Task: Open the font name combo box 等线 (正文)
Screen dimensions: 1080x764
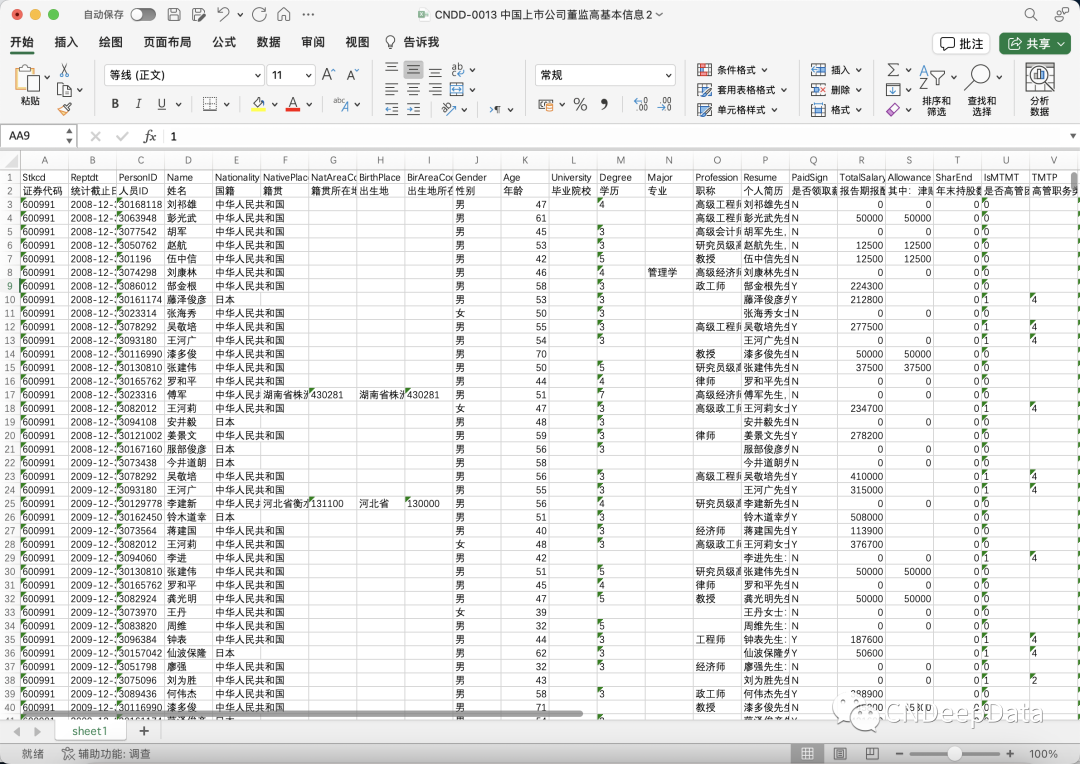Action: (185, 74)
